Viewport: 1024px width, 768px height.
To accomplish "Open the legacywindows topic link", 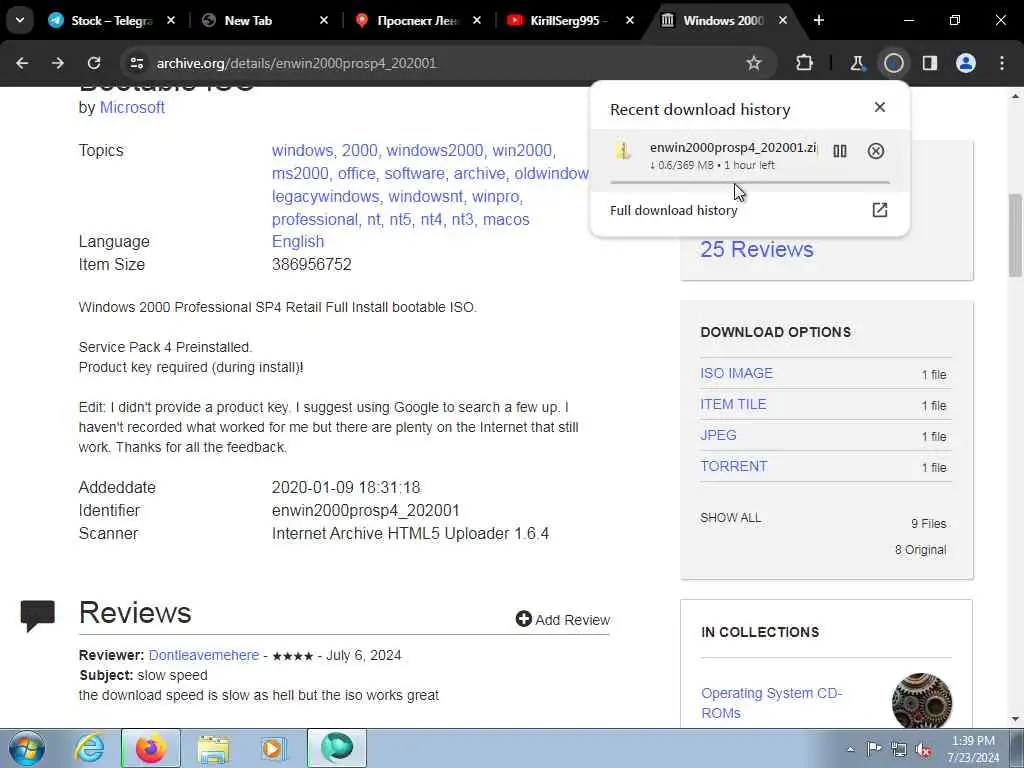I will (325, 197).
